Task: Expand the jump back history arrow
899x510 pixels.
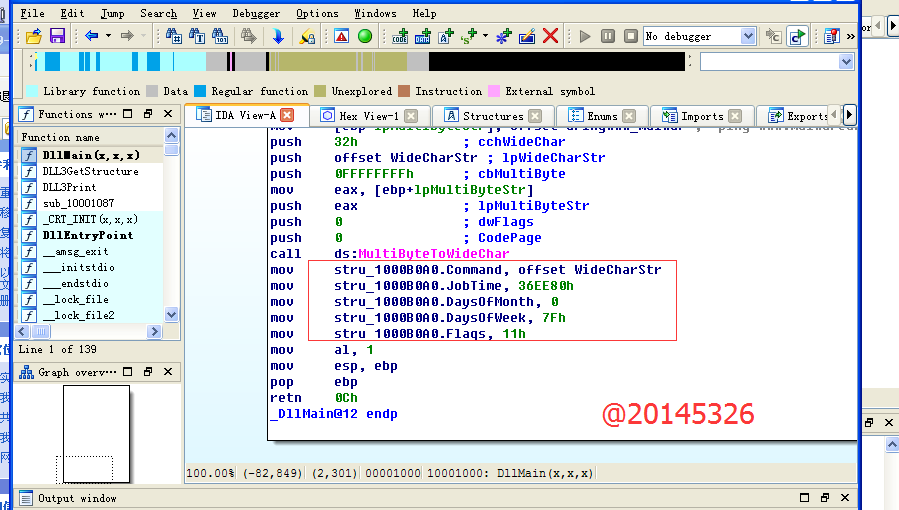Action: coord(107,36)
